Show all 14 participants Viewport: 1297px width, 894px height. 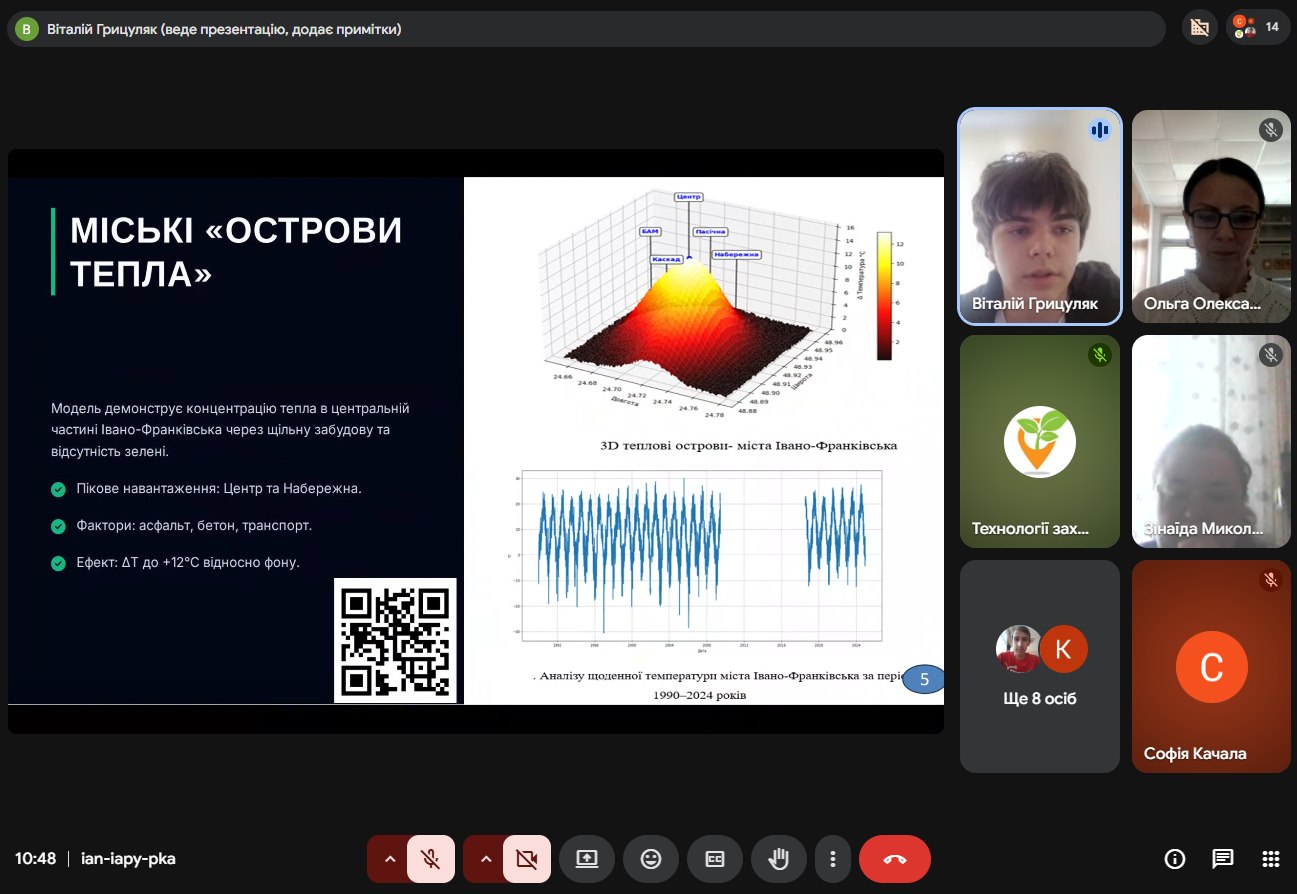(x=1258, y=28)
